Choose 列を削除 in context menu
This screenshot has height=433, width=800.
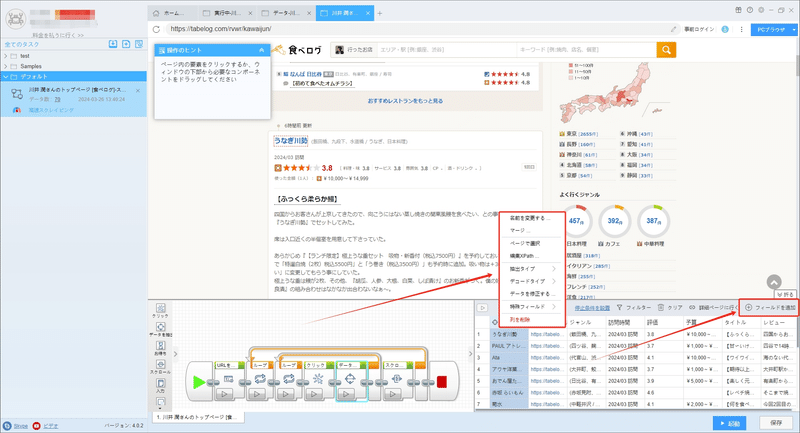click(x=520, y=320)
